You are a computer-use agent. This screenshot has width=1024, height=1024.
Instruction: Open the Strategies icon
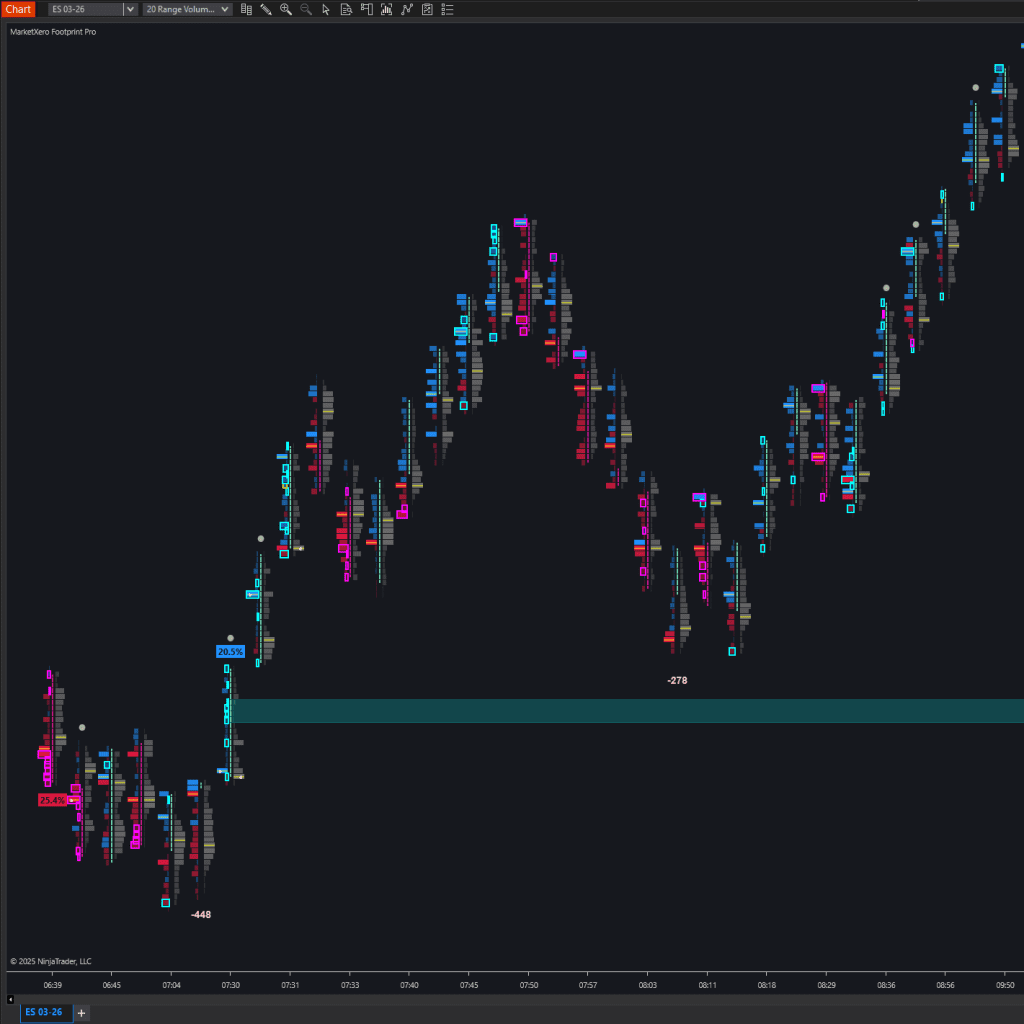[407, 9]
